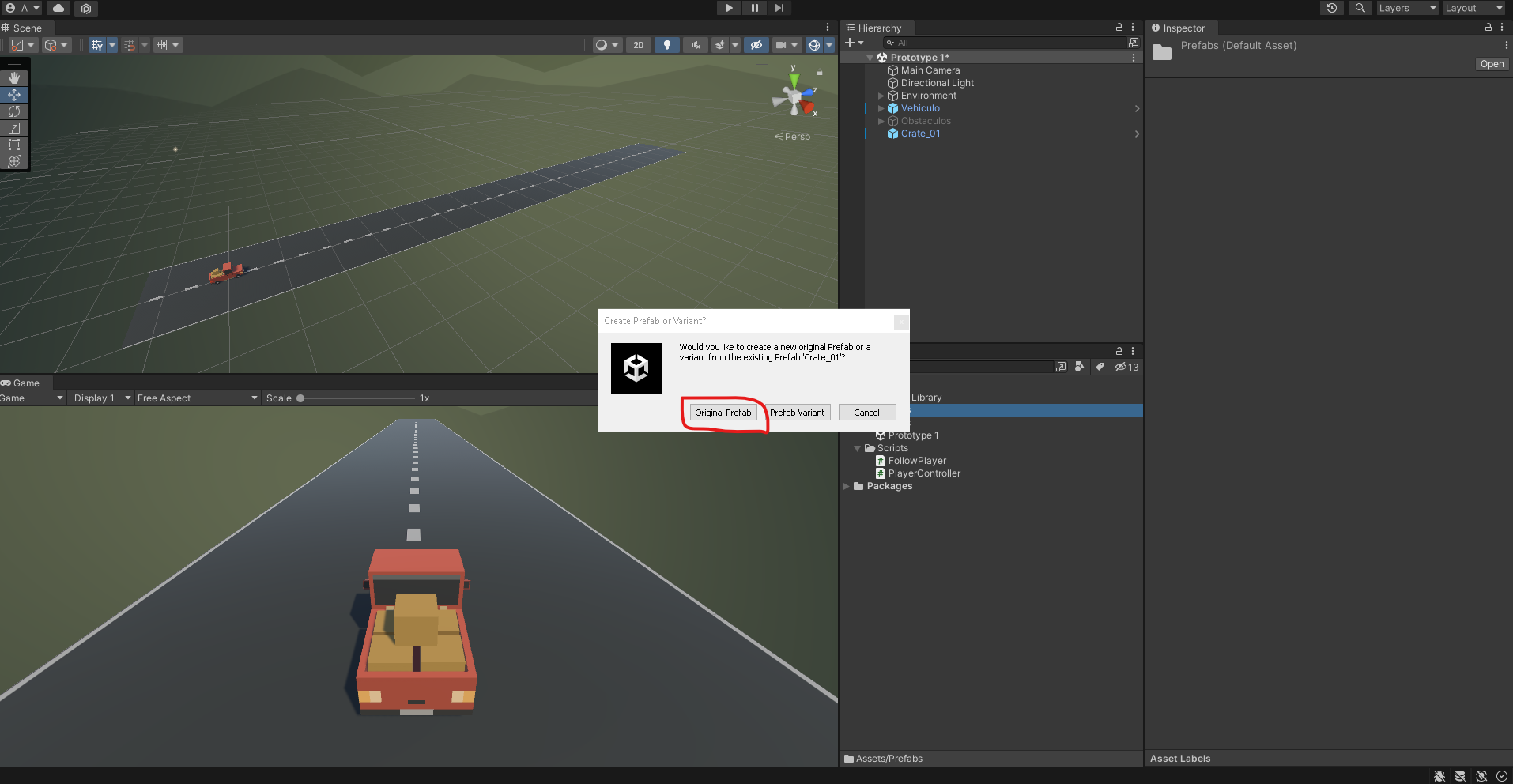Screen dimensions: 1513x784
Task: Open the Free Aspect dropdown
Action: 197,398
